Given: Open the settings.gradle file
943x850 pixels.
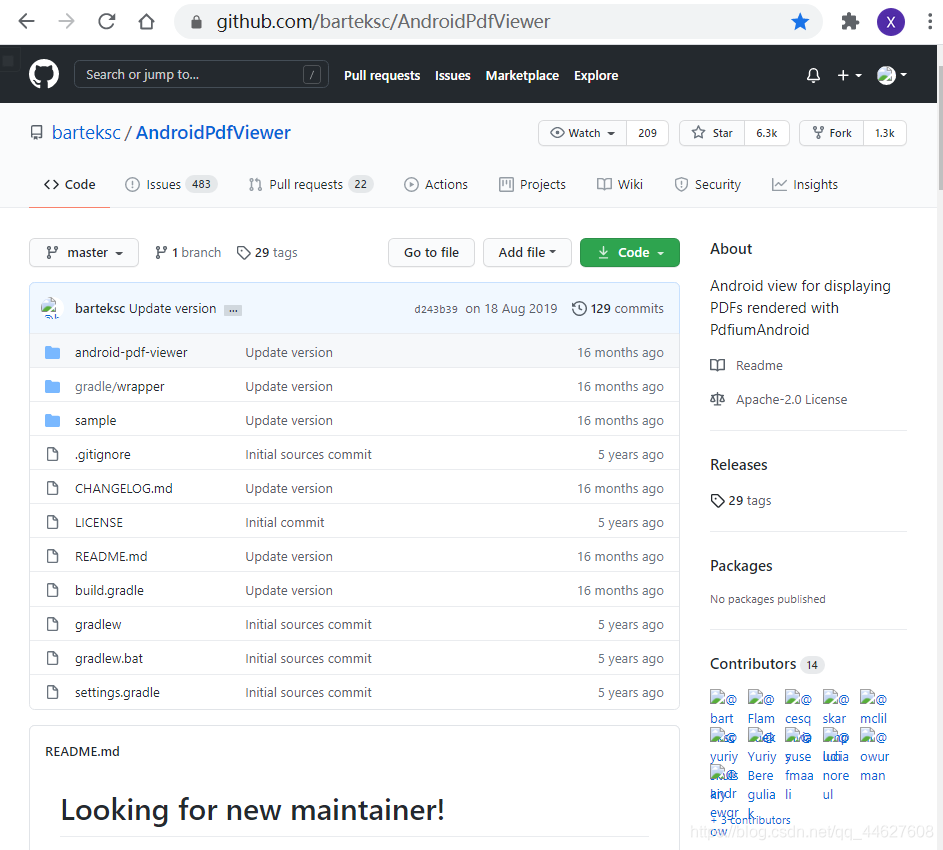Looking at the screenshot, I should coord(117,692).
